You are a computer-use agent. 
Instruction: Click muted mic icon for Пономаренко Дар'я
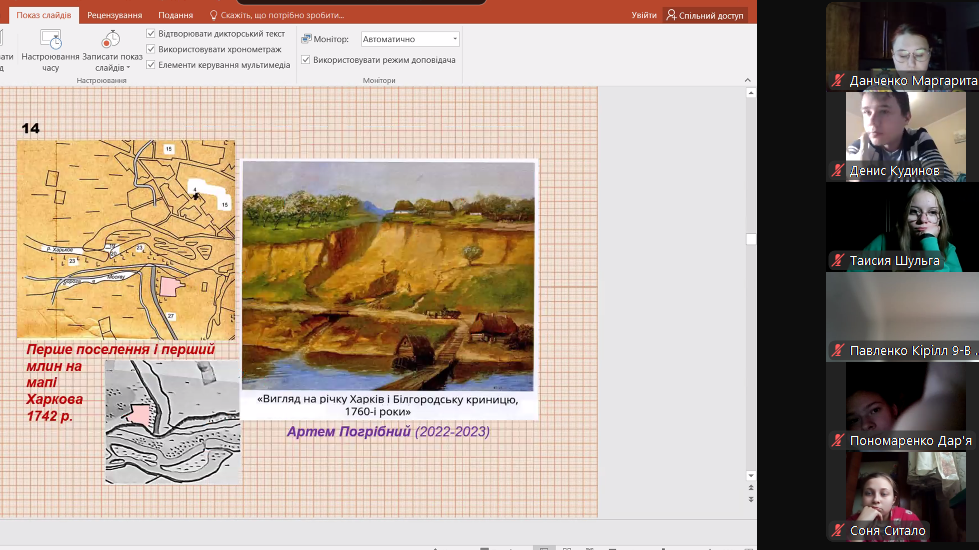(838, 441)
